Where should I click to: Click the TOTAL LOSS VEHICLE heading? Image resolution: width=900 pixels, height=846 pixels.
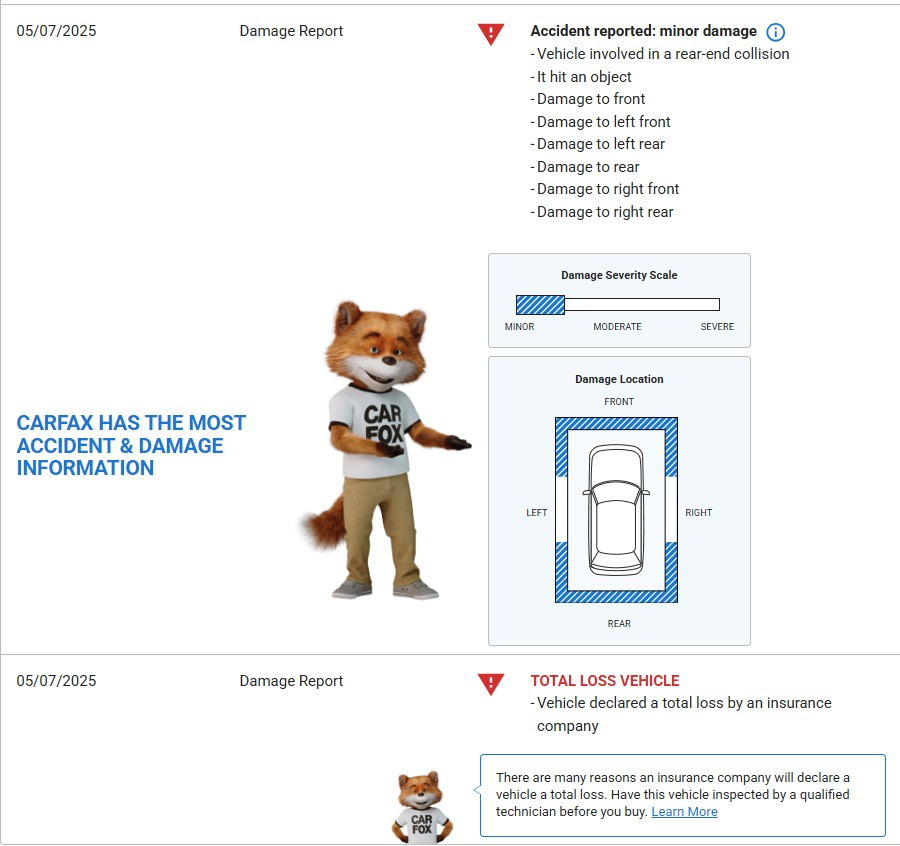[604, 681]
